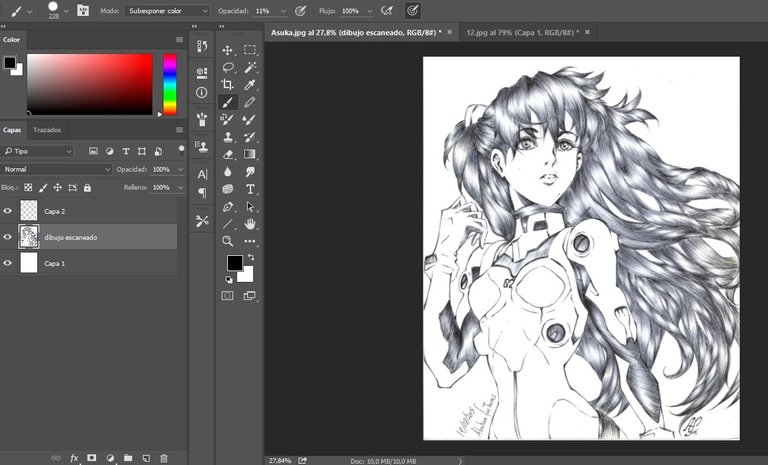Toggle Quick Mask mode
Viewport: 768px width, 465px height.
coord(227,295)
